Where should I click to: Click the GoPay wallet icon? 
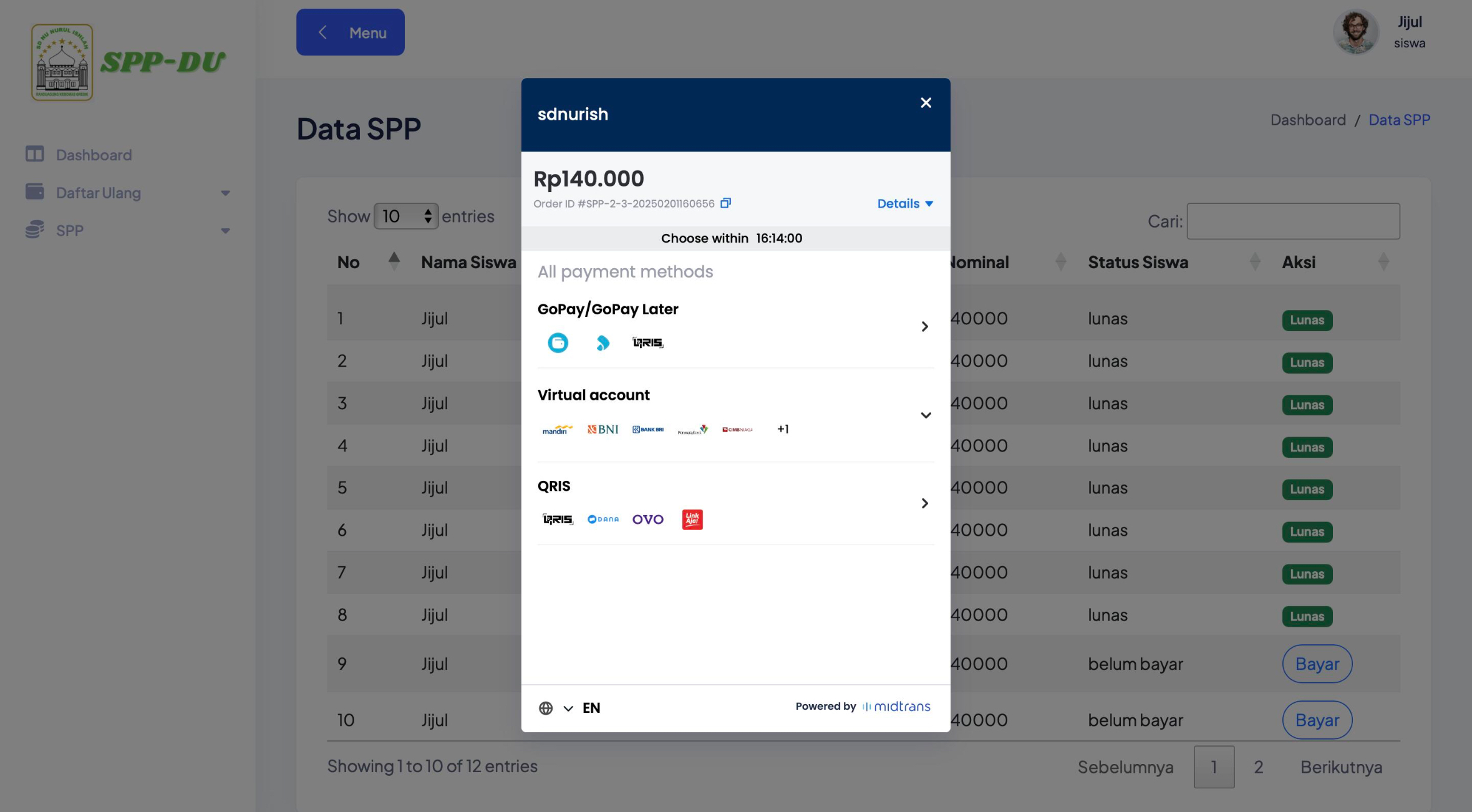tap(558, 342)
